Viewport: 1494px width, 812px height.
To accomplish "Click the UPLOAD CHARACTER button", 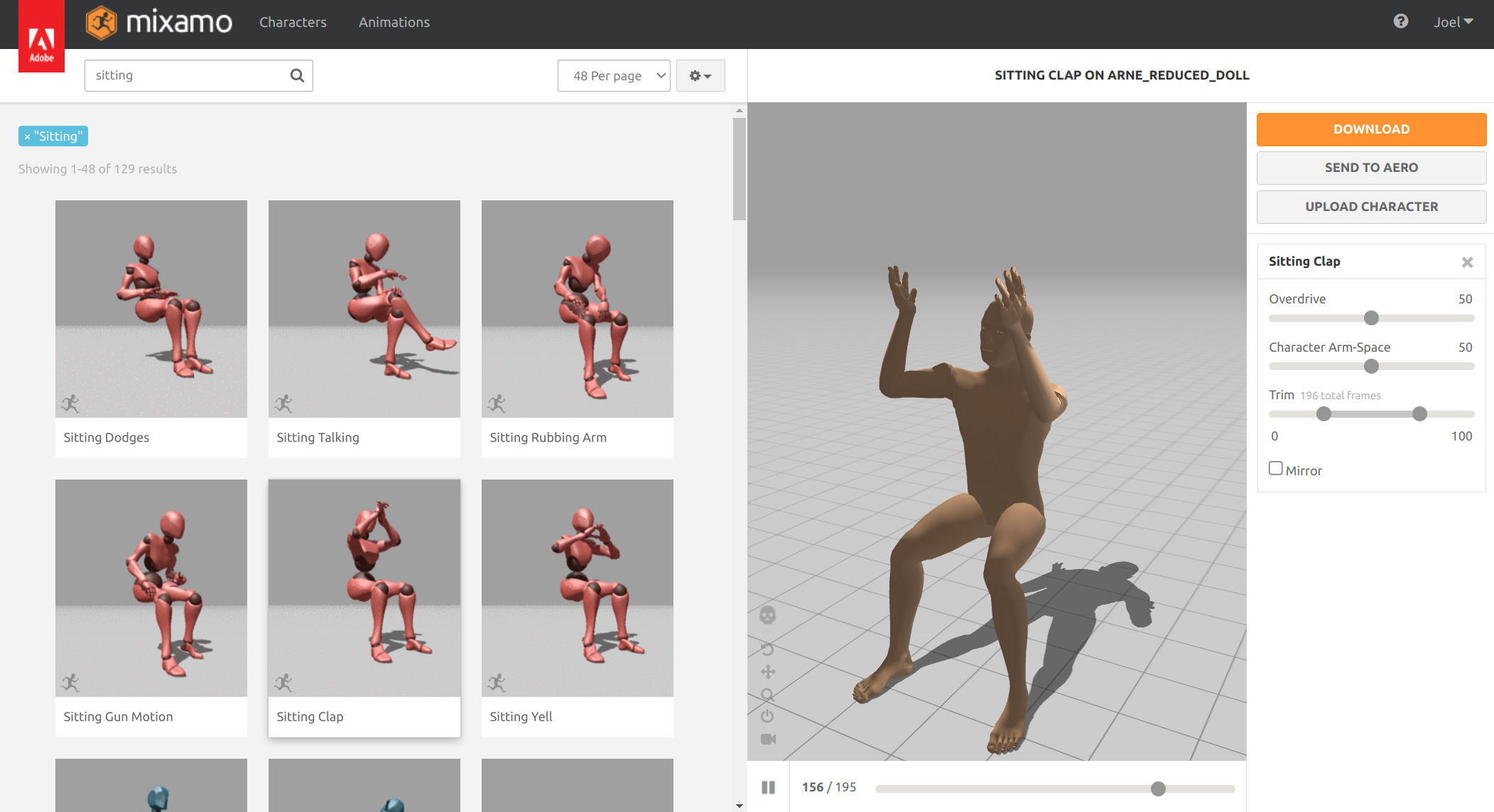I will tap(1371, 207).
